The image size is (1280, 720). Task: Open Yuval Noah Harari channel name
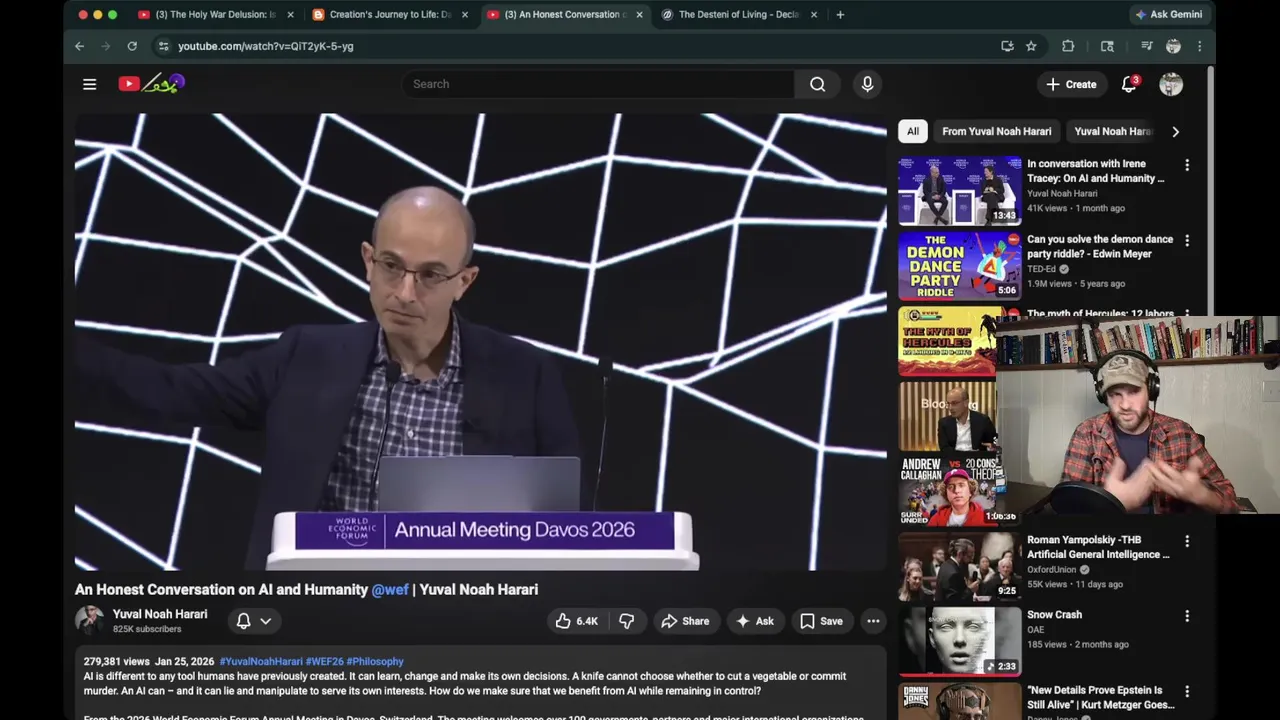click(x=160, y=614)
